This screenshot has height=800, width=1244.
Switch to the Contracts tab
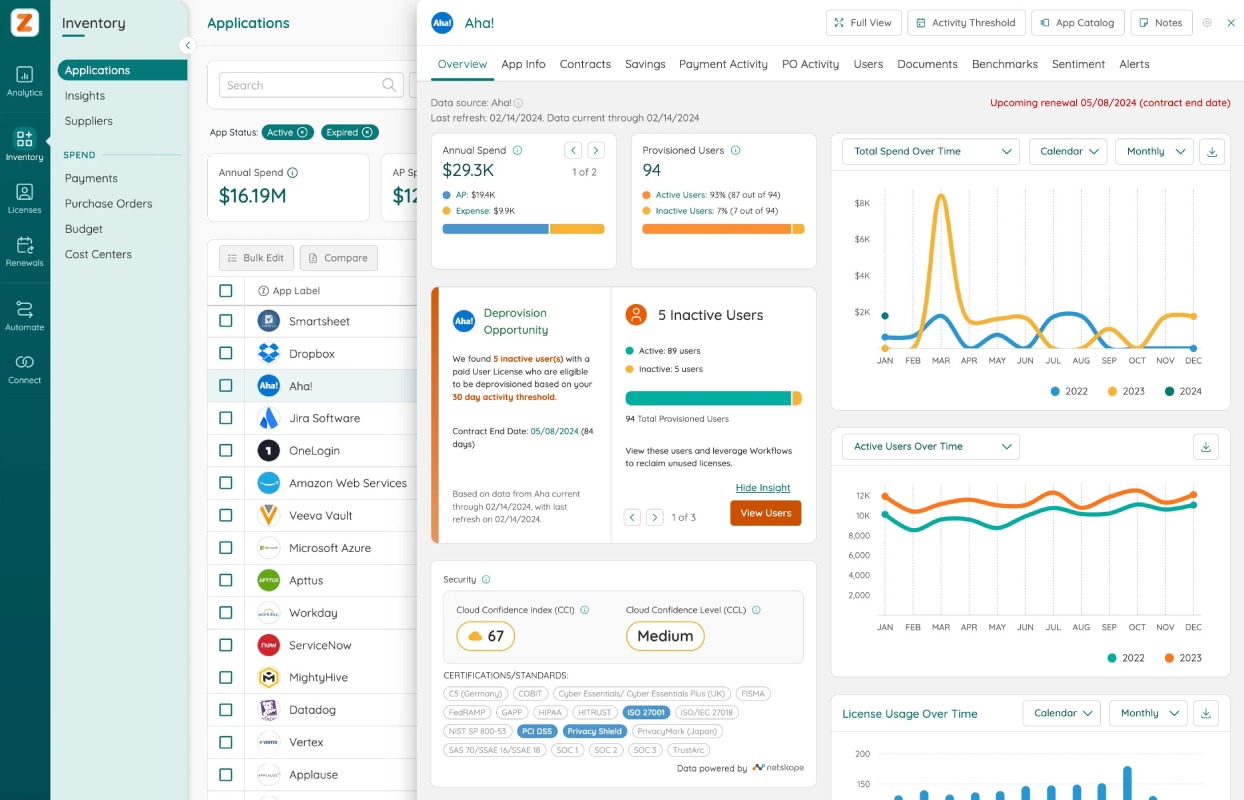click(585, 64)
